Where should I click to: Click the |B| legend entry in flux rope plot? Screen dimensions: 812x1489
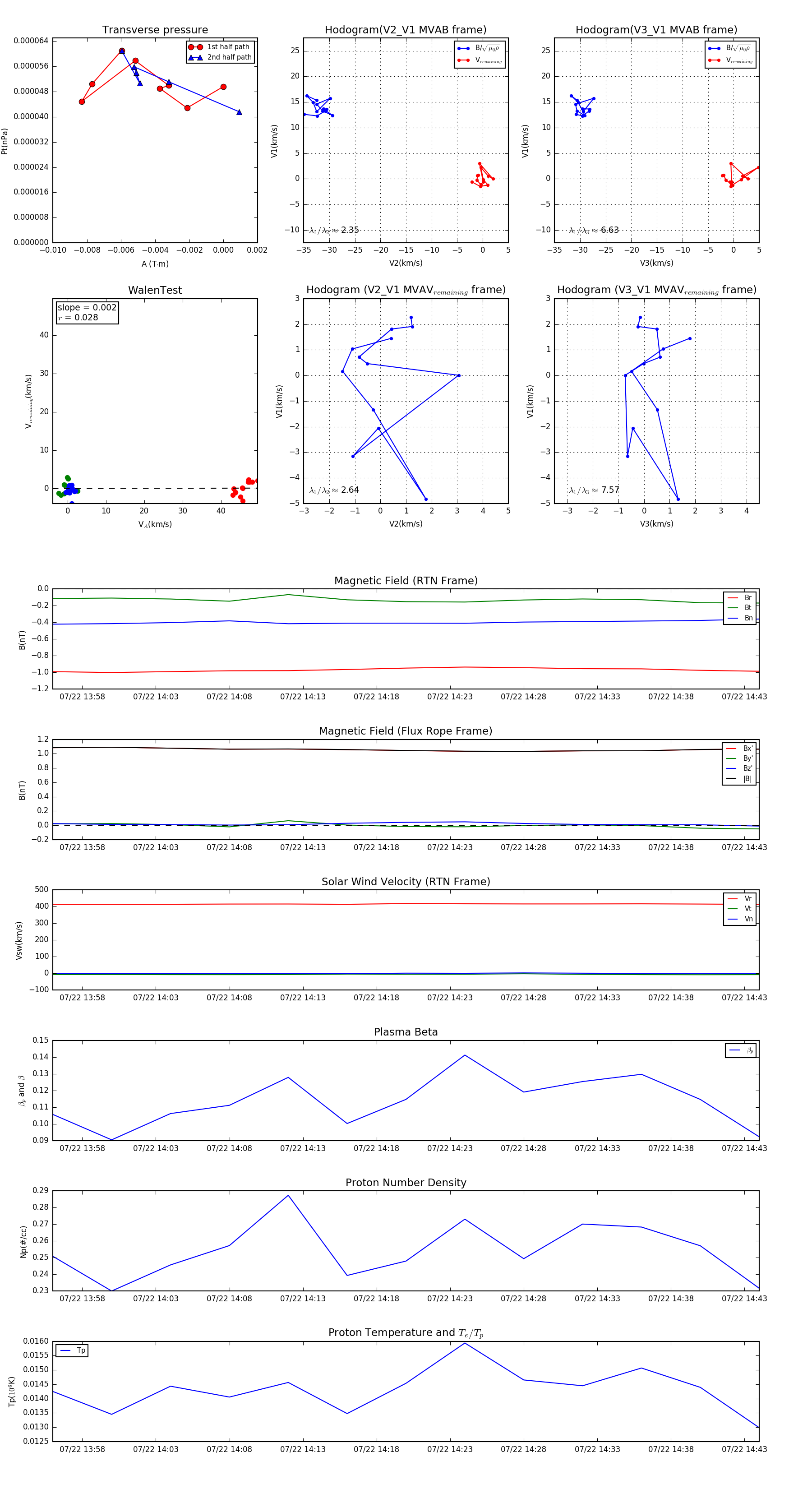coord(739,779)
